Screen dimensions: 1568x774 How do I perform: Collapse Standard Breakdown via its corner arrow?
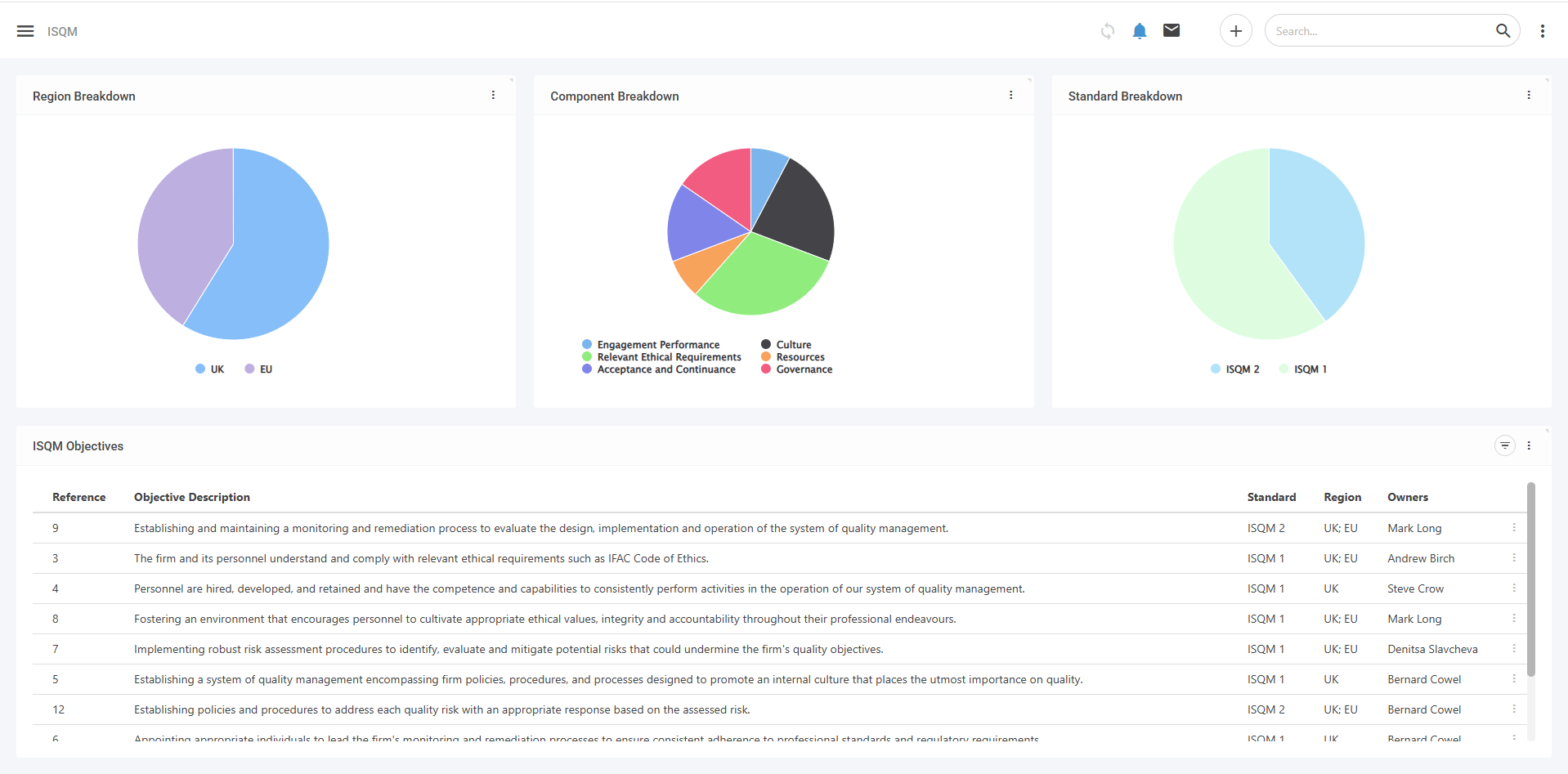pyautogui.click(x=1545, y=79)
